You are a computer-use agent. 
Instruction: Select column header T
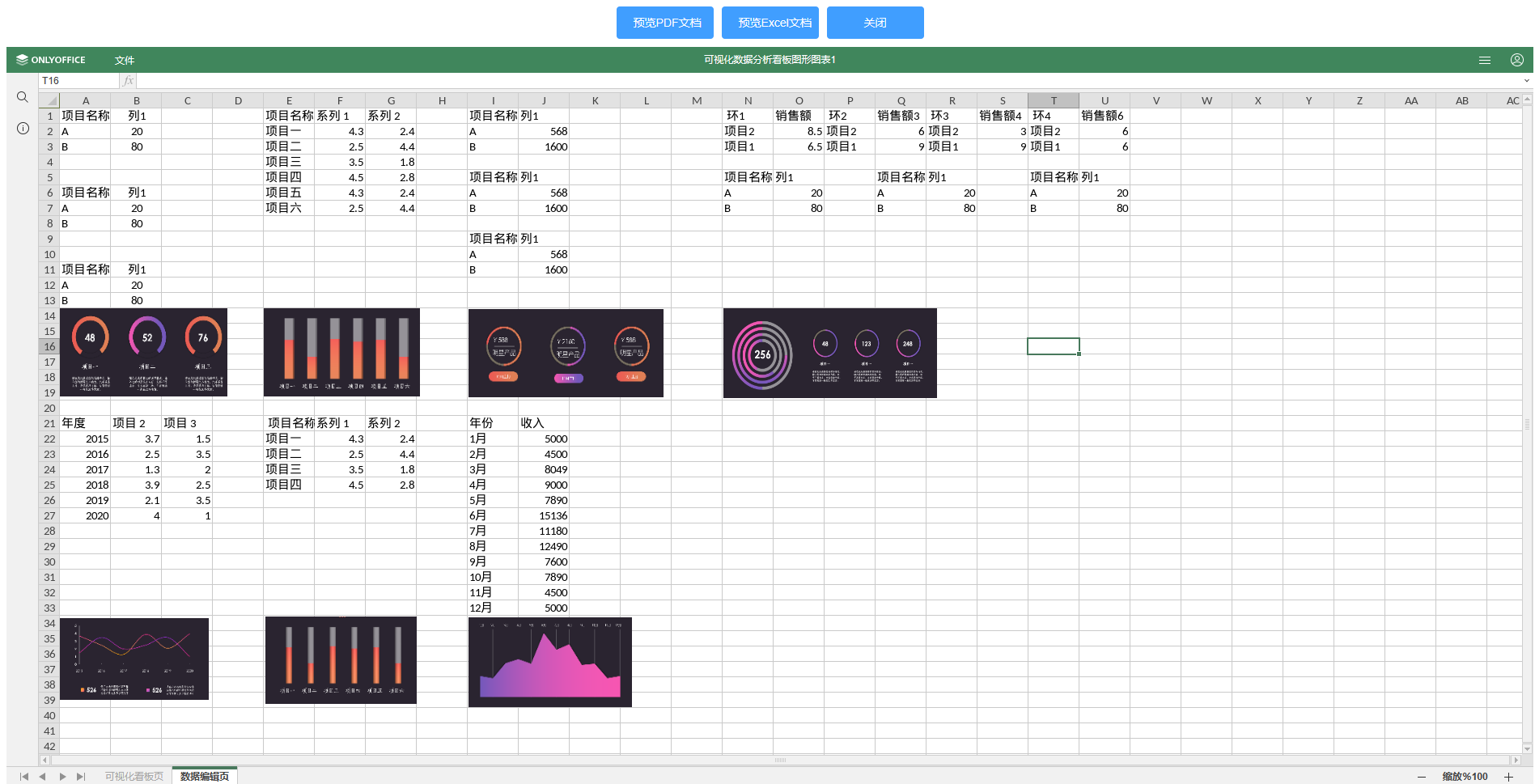pyautogui.click(x=1054, y=100)
